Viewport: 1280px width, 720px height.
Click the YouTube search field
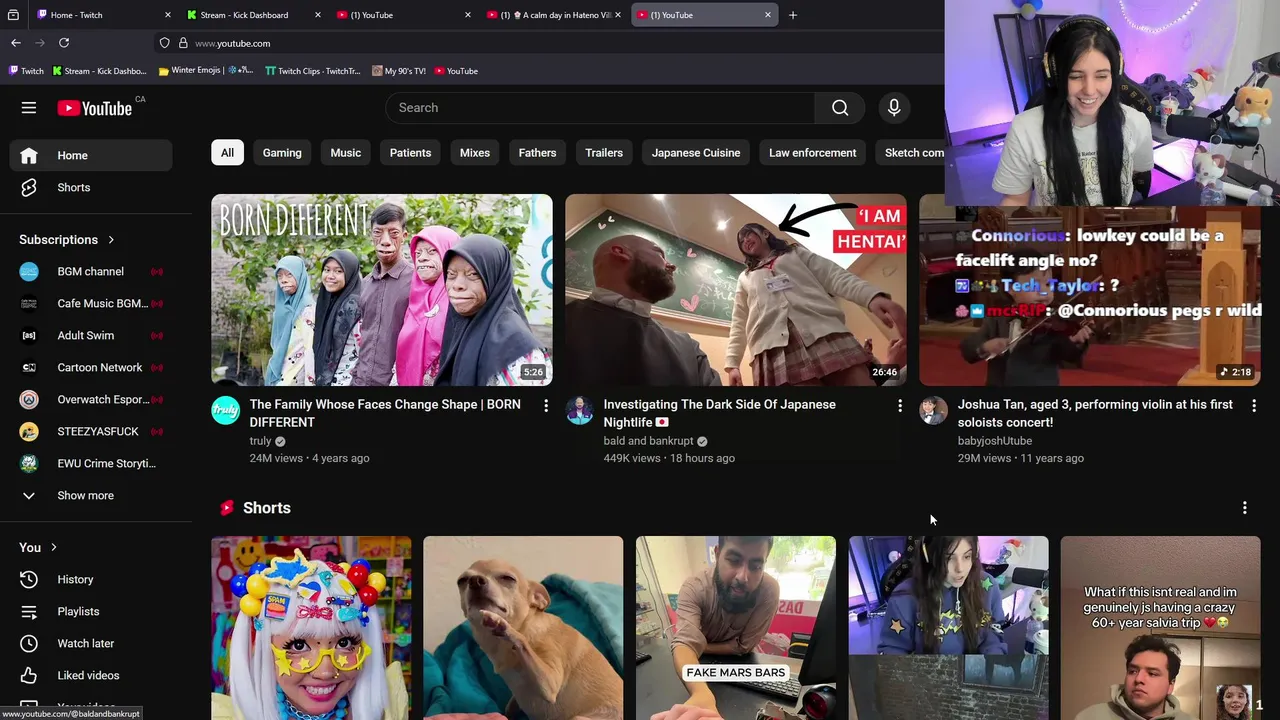(x=600, y=108)
